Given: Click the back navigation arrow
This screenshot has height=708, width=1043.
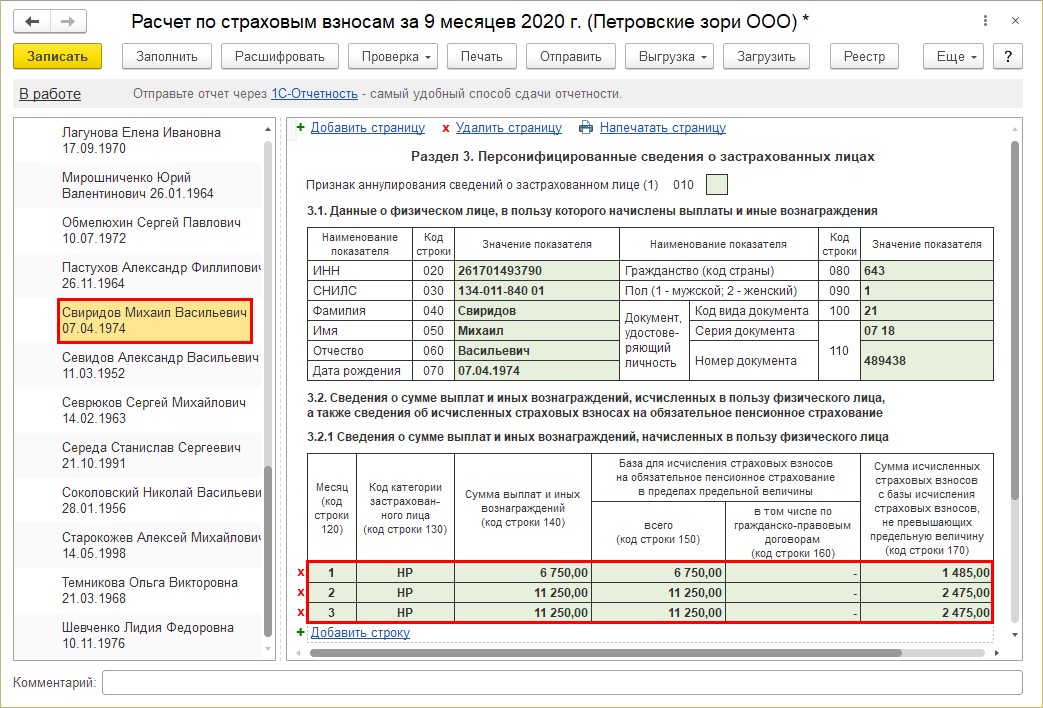Looking at the screenshot, I should click(x=32, y=21).
